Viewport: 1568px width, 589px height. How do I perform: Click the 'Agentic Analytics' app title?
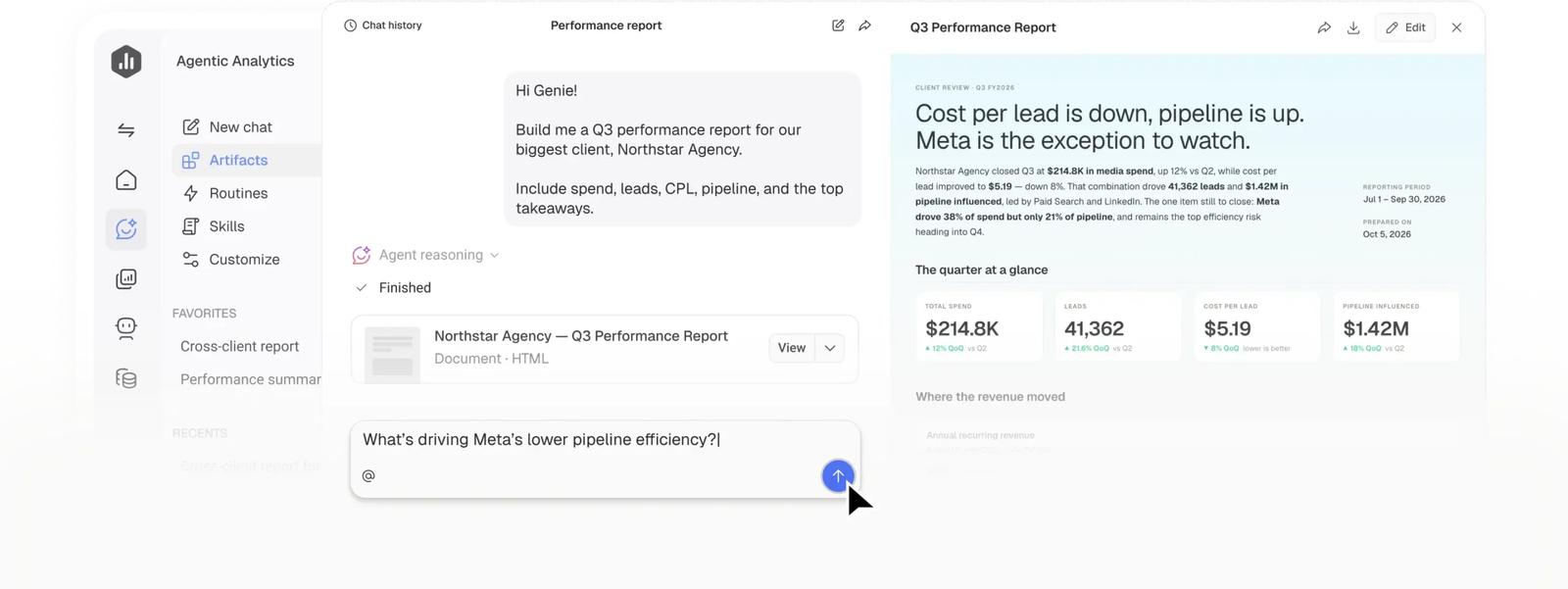(235, 61)
